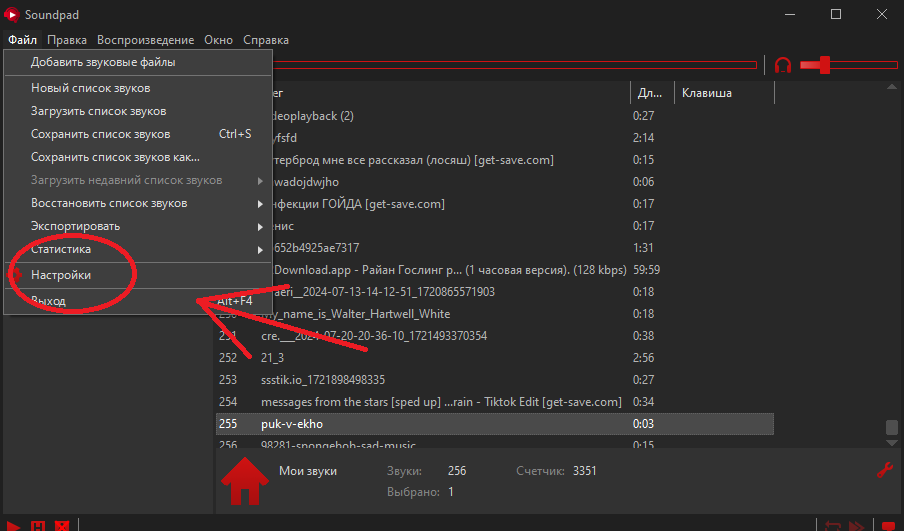904x531 pixels.
Task: Open the Окно menu
Action: tap(219, 40)
